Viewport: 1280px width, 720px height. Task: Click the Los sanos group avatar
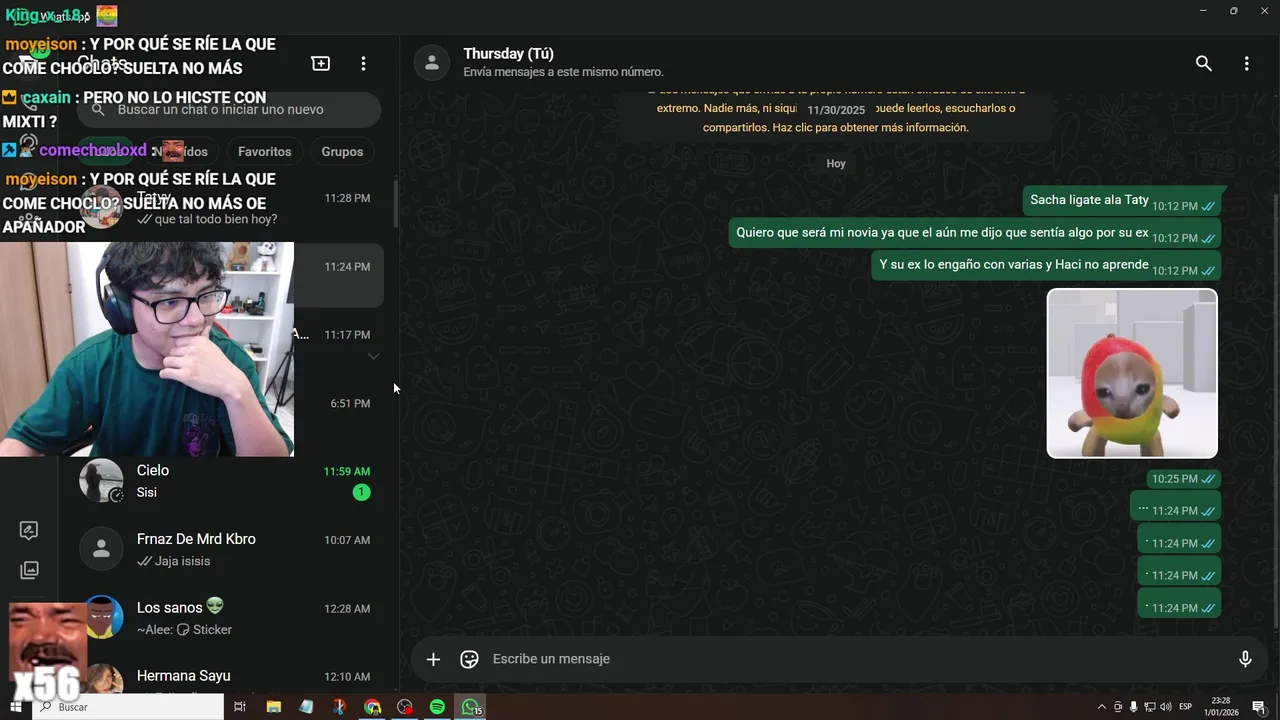click(101, 618)
